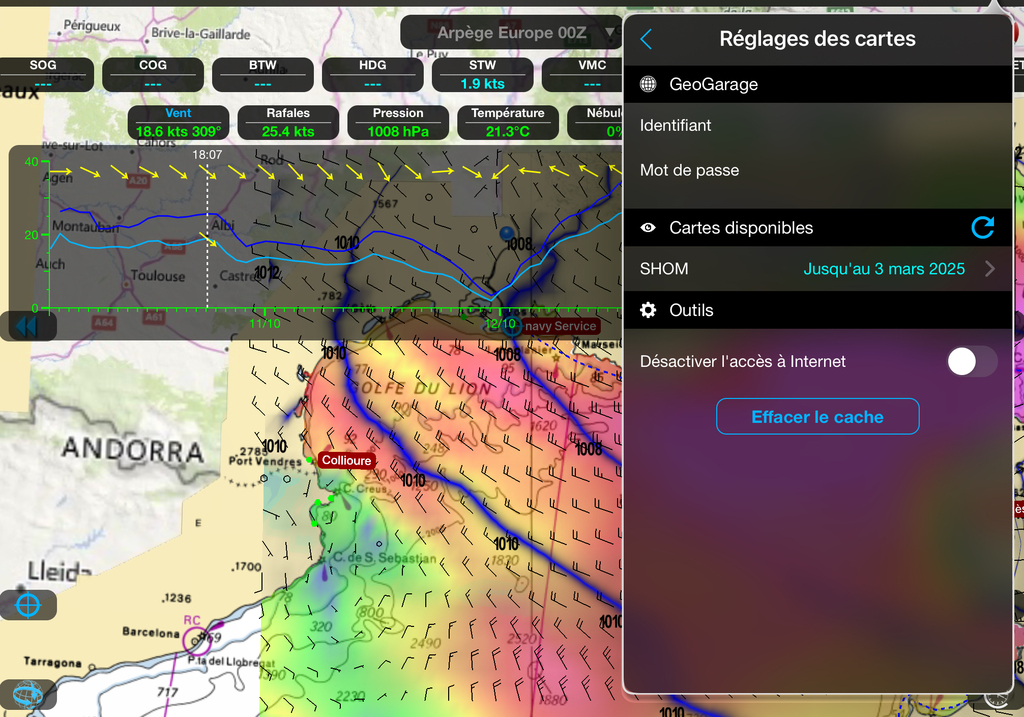1024x717 pixels.
Task: Tap the Outils gear icon
Action: coord(648,310)
